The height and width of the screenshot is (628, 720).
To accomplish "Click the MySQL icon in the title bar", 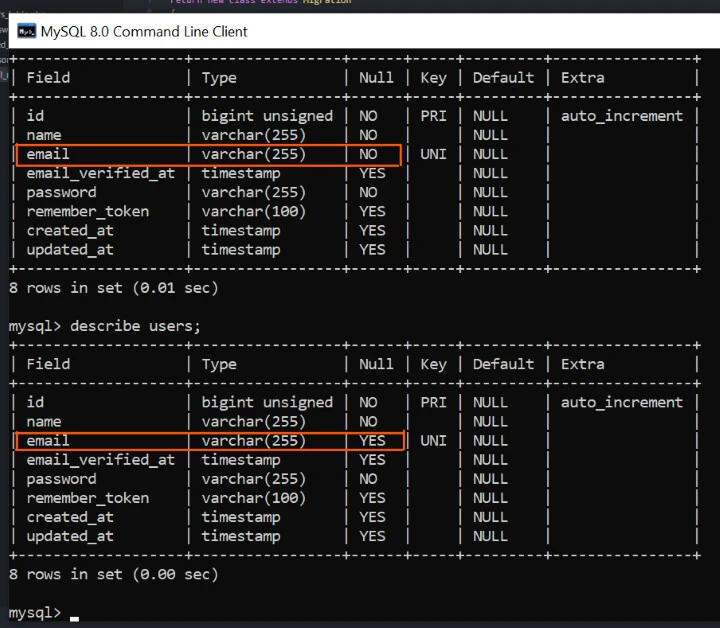I will [x=26, y=31].
